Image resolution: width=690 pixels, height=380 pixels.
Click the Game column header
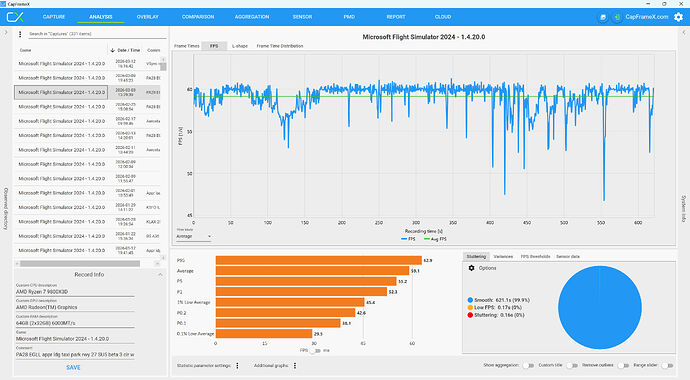point(26,50)
